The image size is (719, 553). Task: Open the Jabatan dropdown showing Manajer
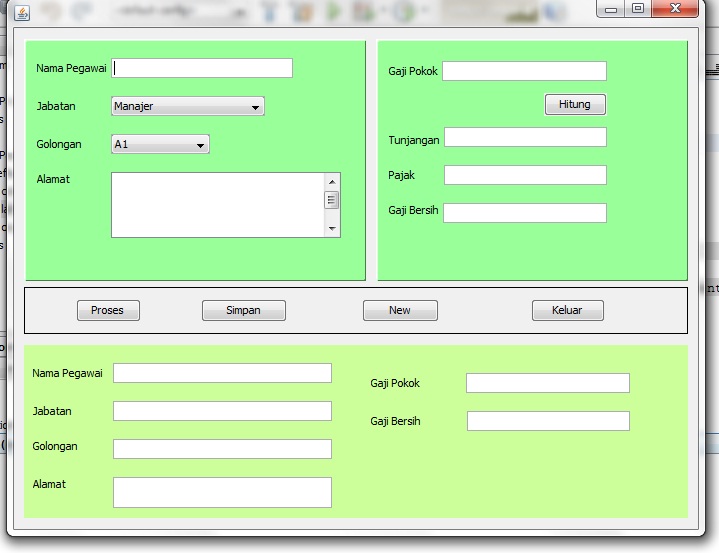[188, 106]
